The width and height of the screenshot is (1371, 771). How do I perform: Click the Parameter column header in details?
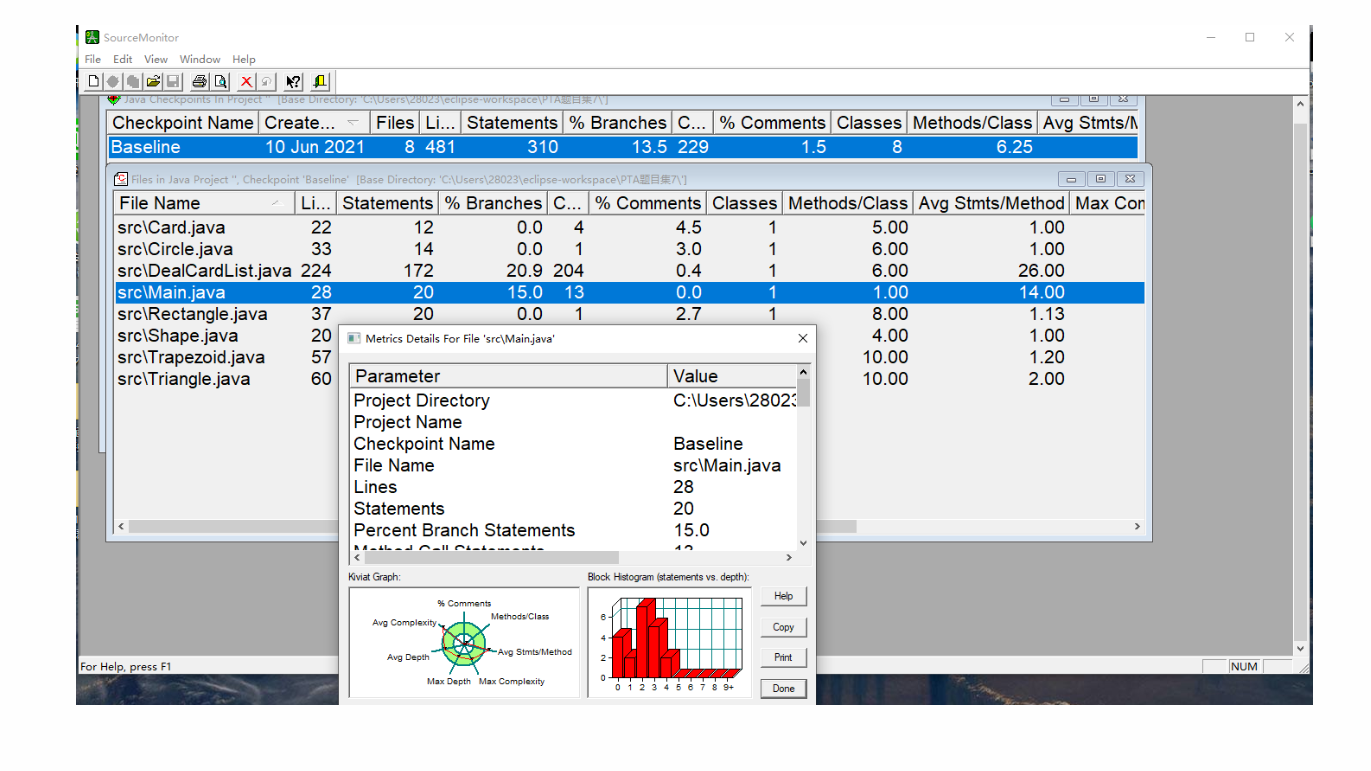click(x=508, y=376)
